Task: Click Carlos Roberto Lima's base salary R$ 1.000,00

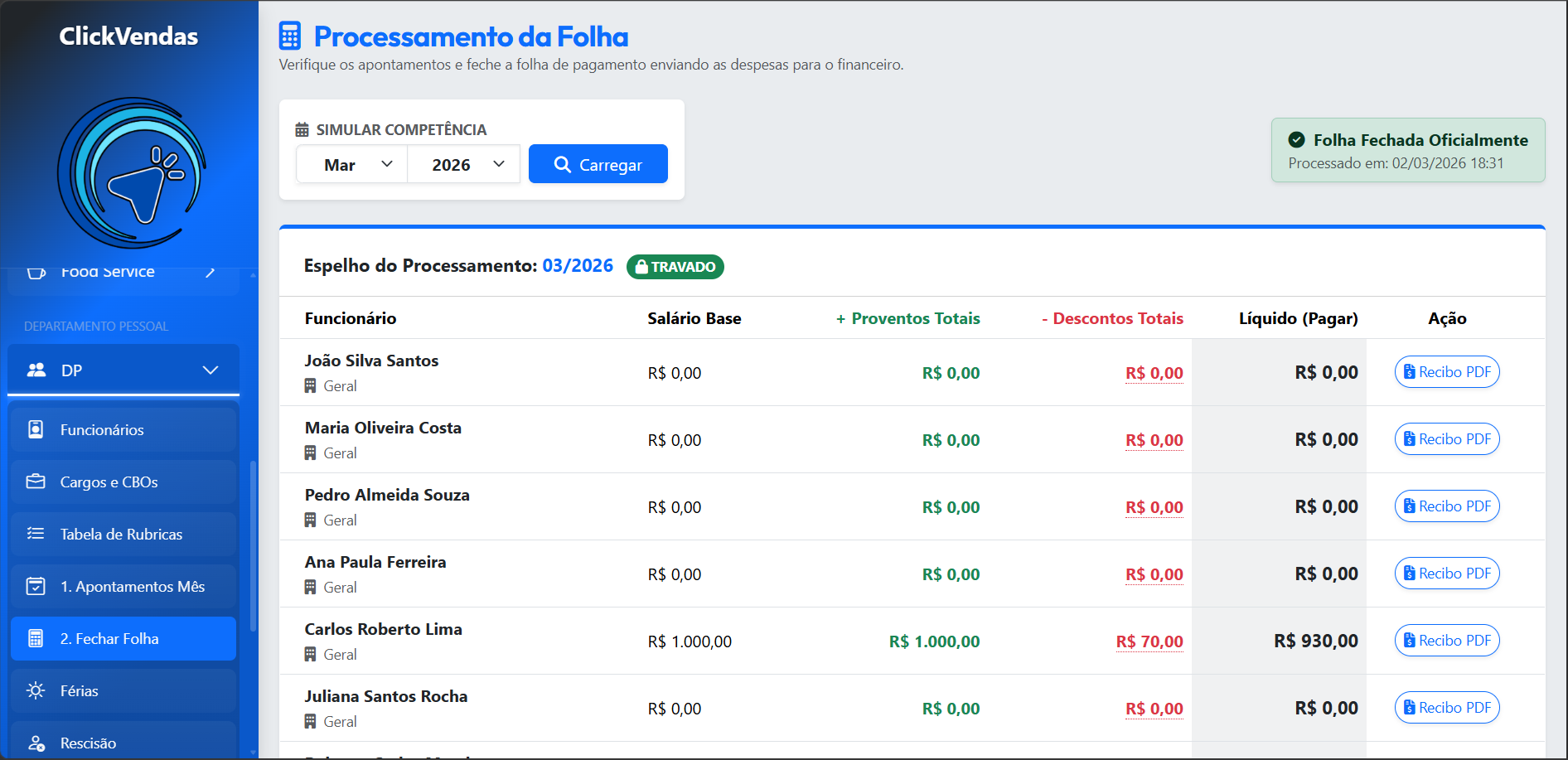Action: [x=690, y=641]
